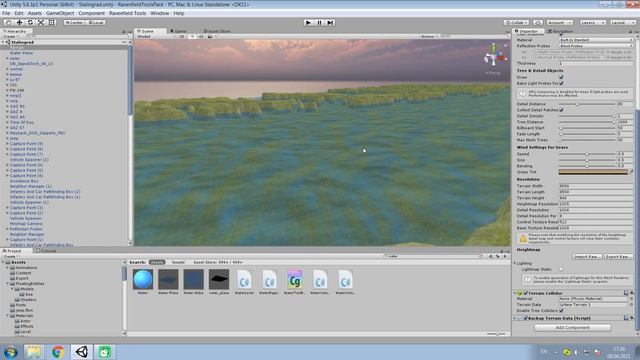This screenshot has width=640, height=360.
Task: Select the Rotate tool
Action: click(30, 22)
